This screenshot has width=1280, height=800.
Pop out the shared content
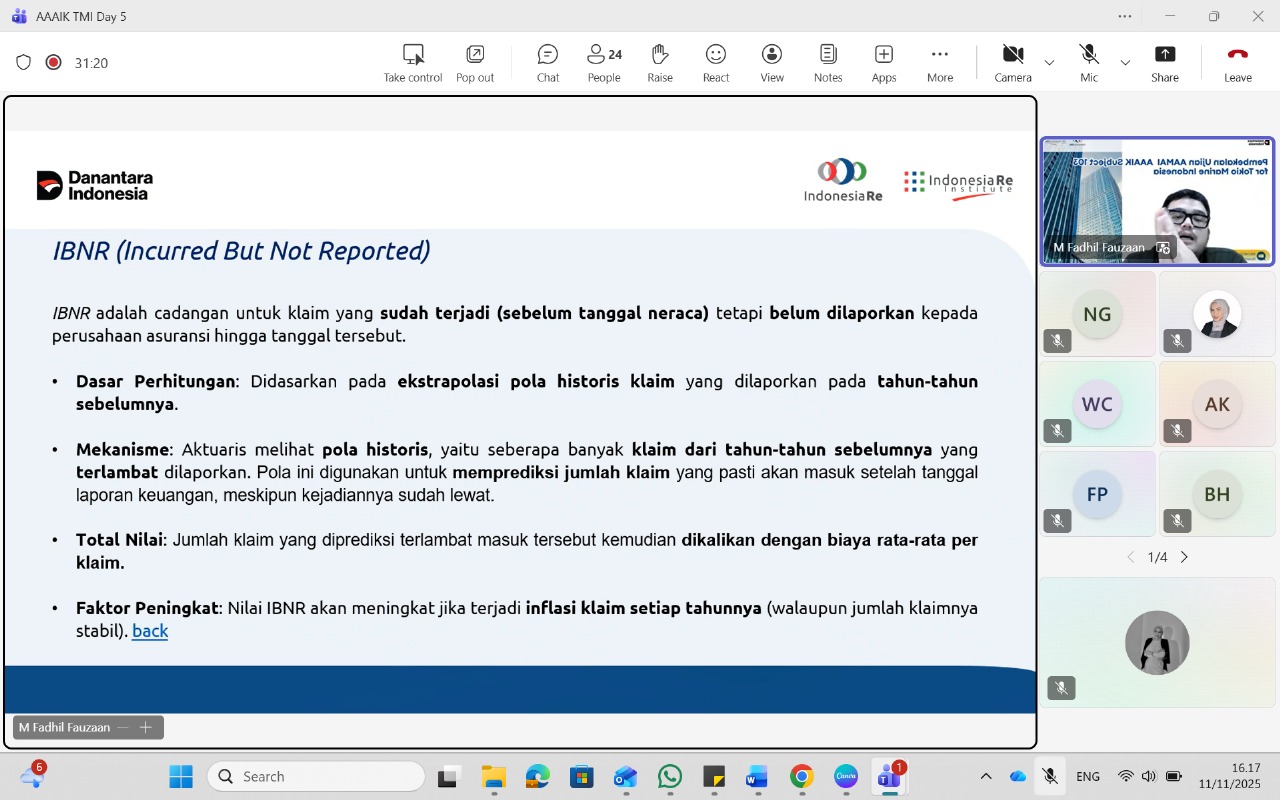point(475,62)
